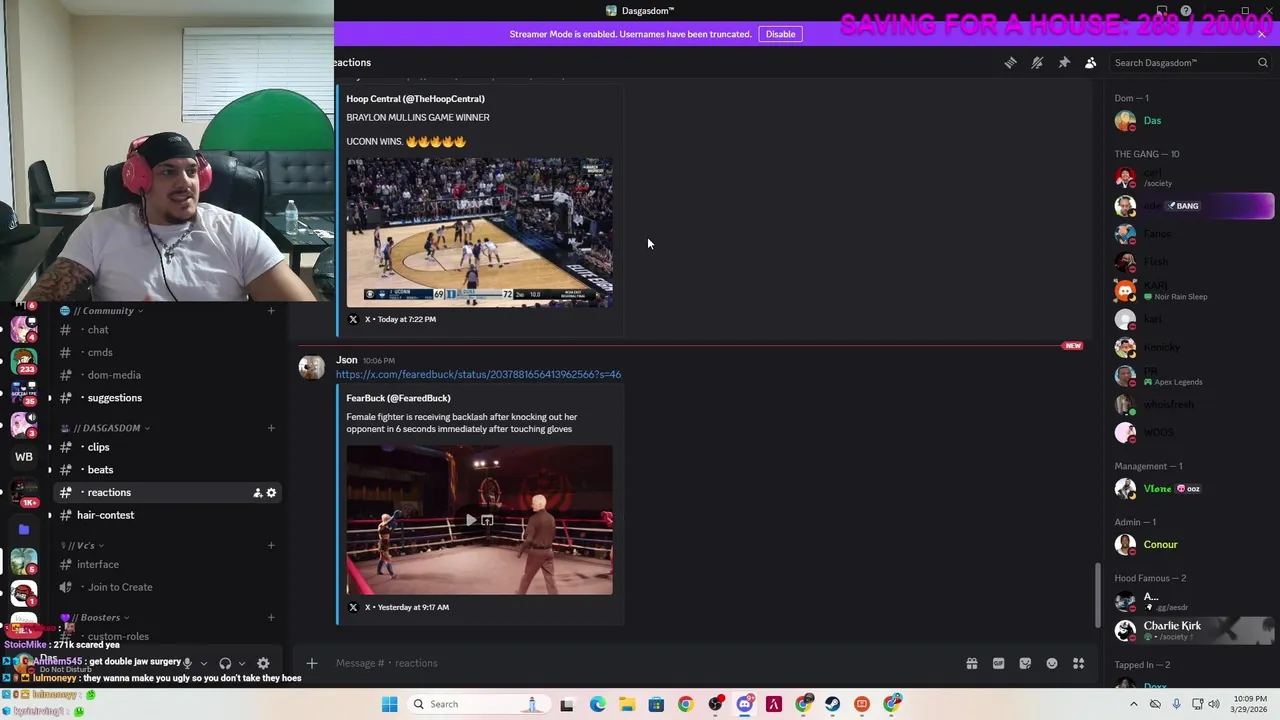This screenshot has height=720, width=1280.
Task: Dismiss the Streamer Mode banner
Action: click(1261, 34)
